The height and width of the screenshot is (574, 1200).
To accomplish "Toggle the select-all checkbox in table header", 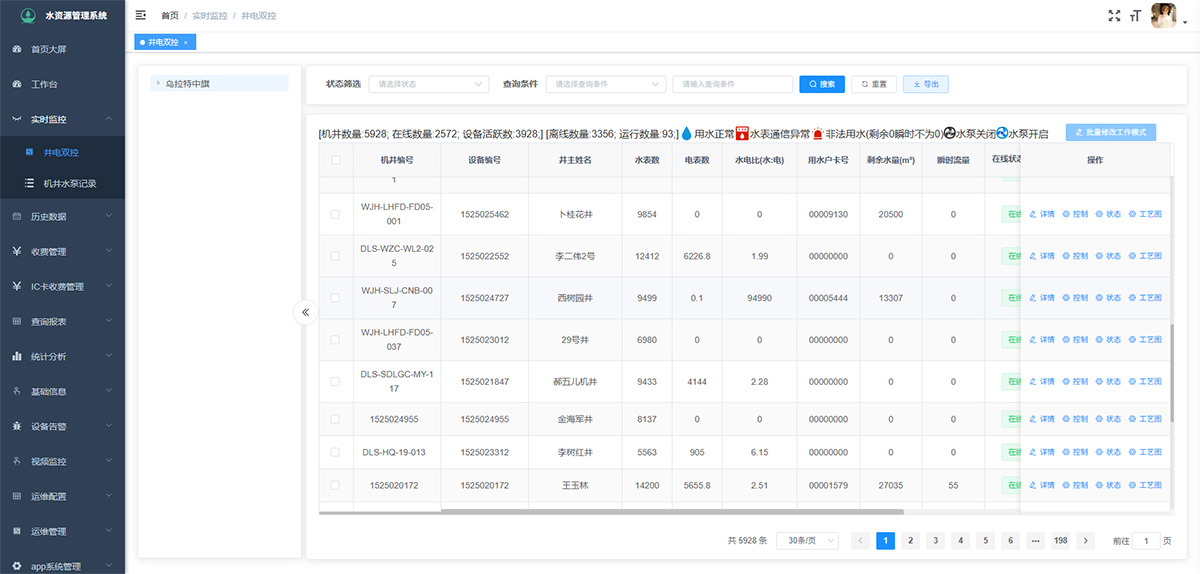I will point(336,160).
